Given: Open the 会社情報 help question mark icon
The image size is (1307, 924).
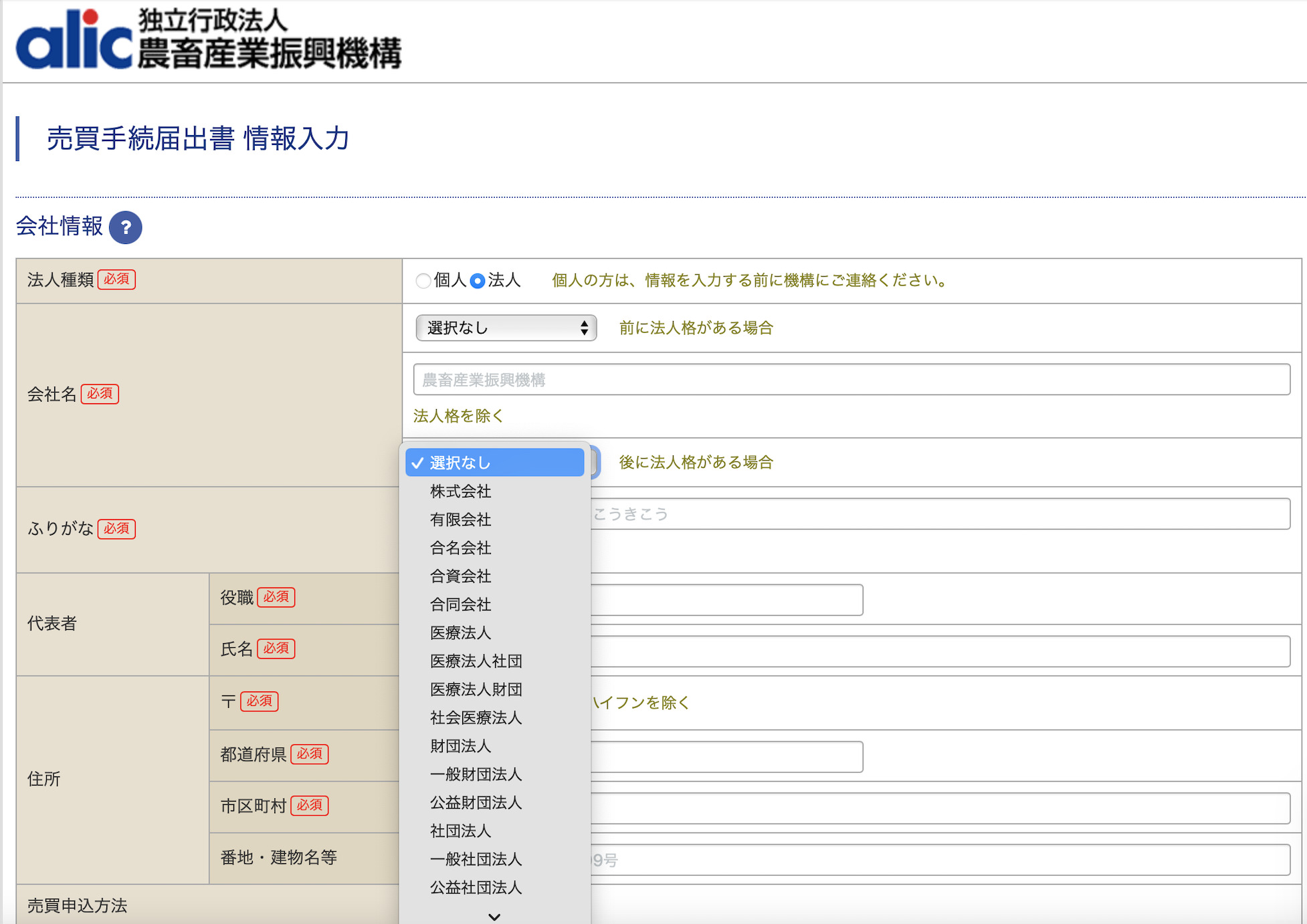Looking at the screenshot, I should tap(126, 227).
